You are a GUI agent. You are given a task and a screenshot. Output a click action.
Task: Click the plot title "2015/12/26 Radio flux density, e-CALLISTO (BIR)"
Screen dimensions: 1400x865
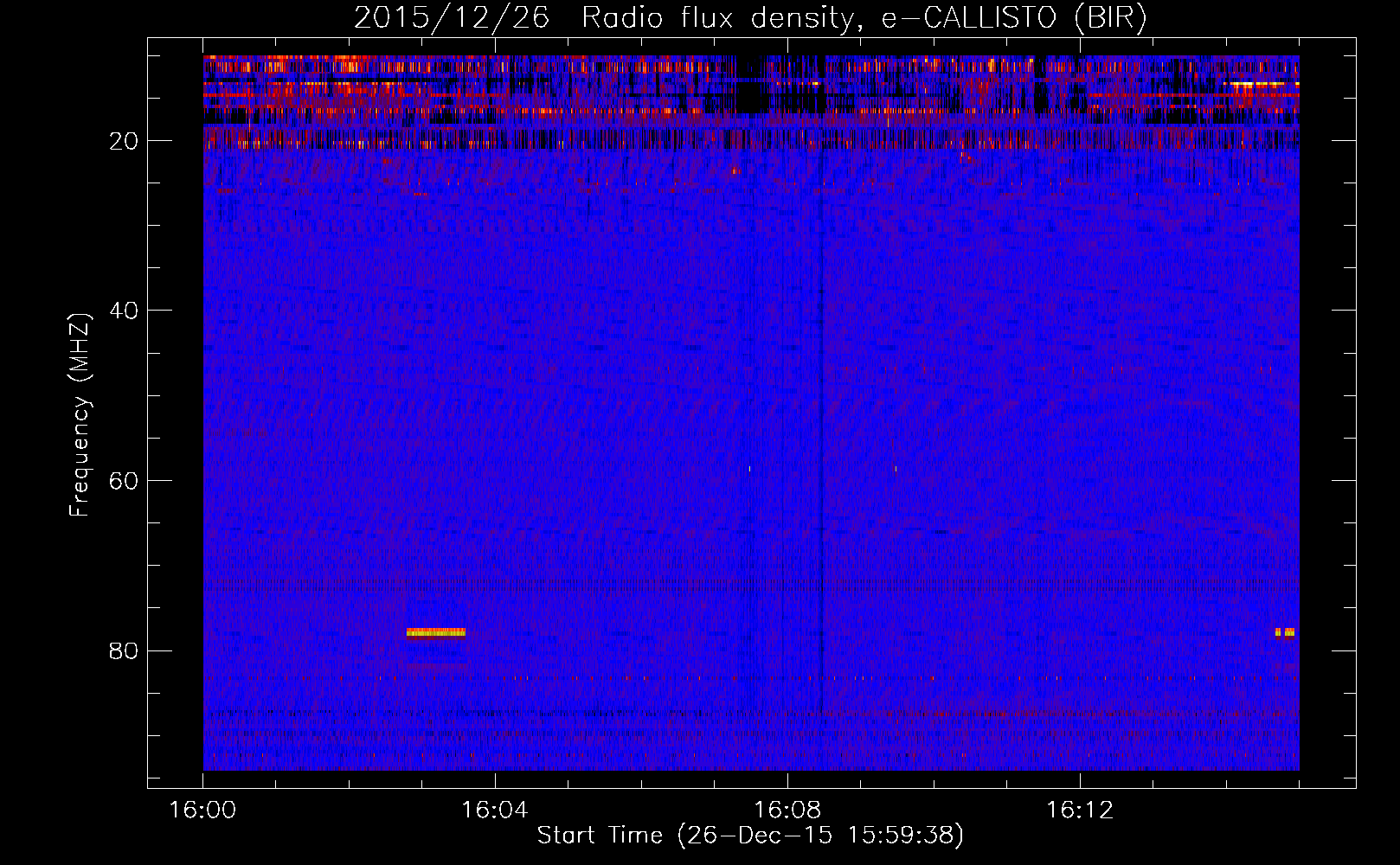tap(750, 18)
